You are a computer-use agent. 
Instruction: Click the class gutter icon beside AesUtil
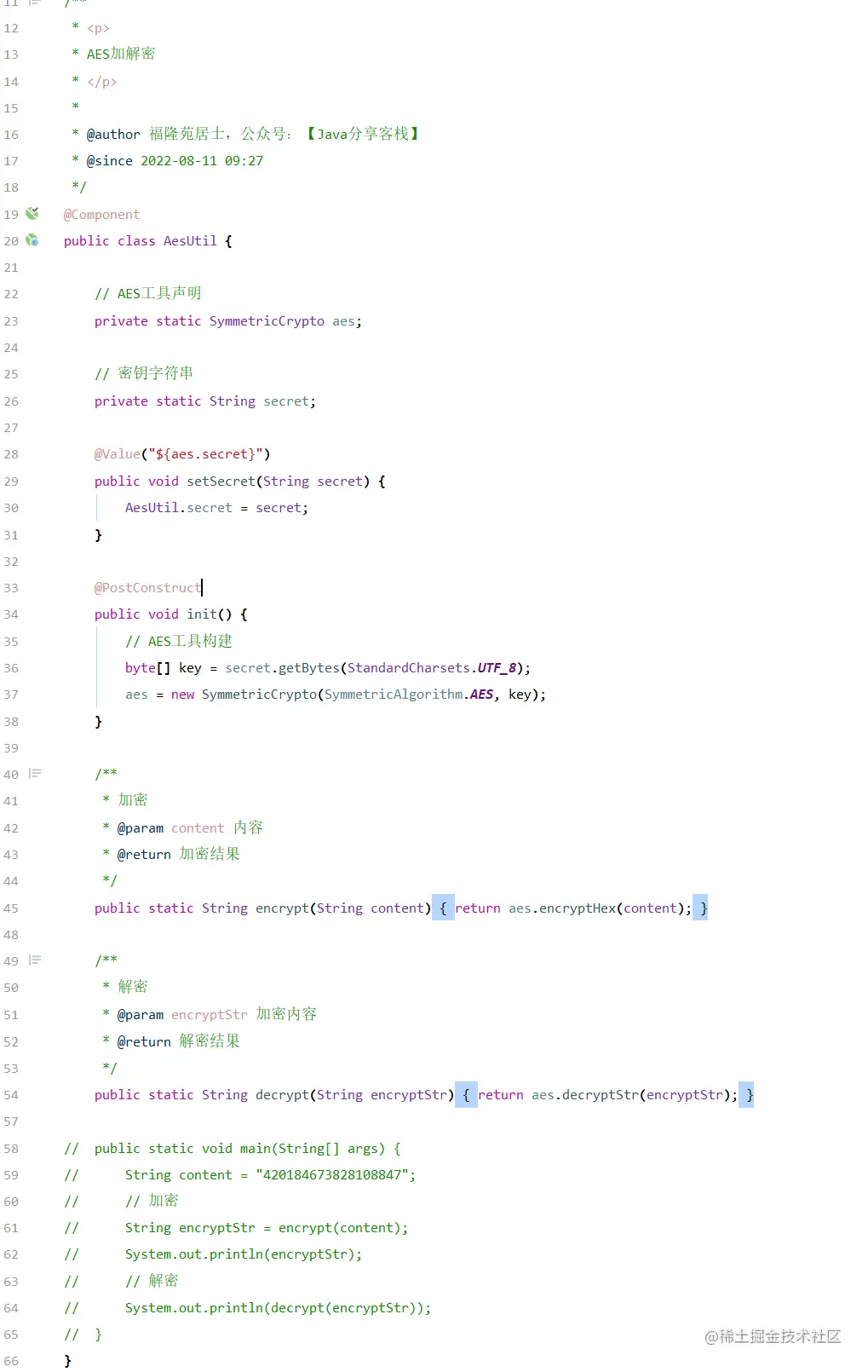(32, 240)
